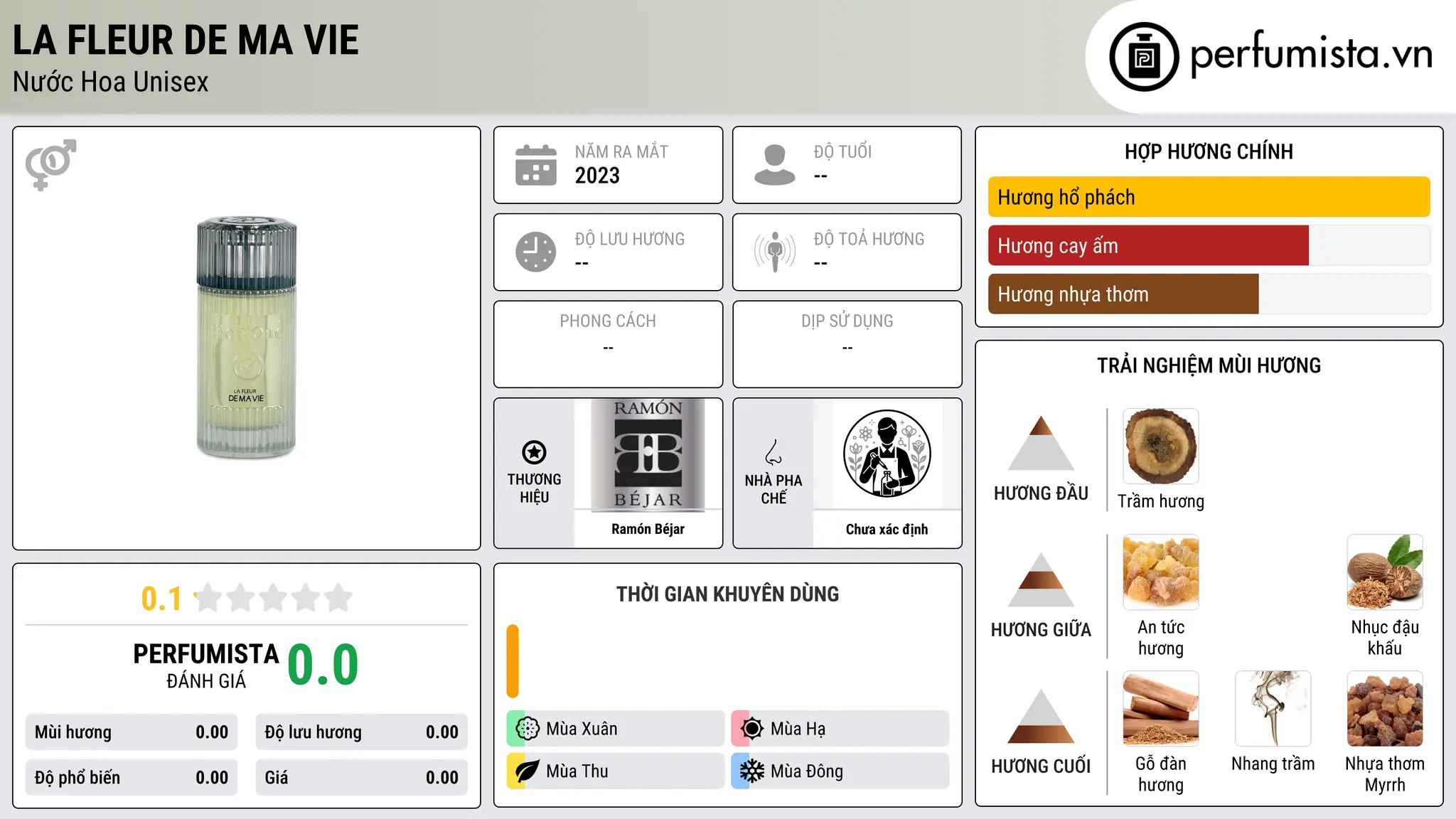Click the perfumer illustration above Chưa xác định
The width and height of the screenshot is (1456, 819).
[x=887, y=454]
